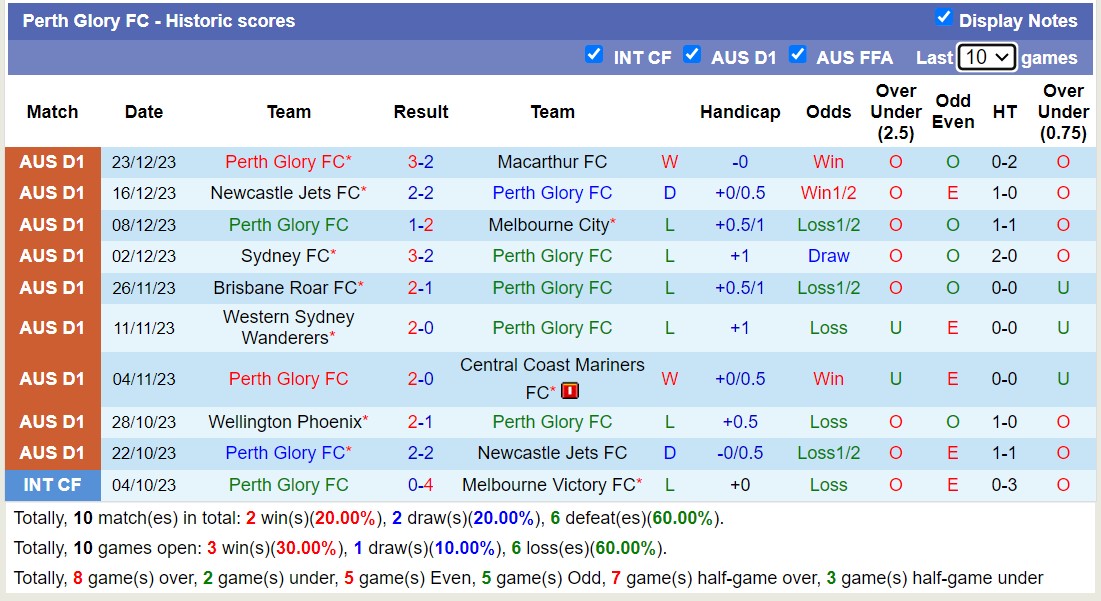Image resolution: width=1101 pixels, height=601 pixels.
Task: Click the 3-2 result of the 23/12/23 match
Action: click(x=420, y=161)
